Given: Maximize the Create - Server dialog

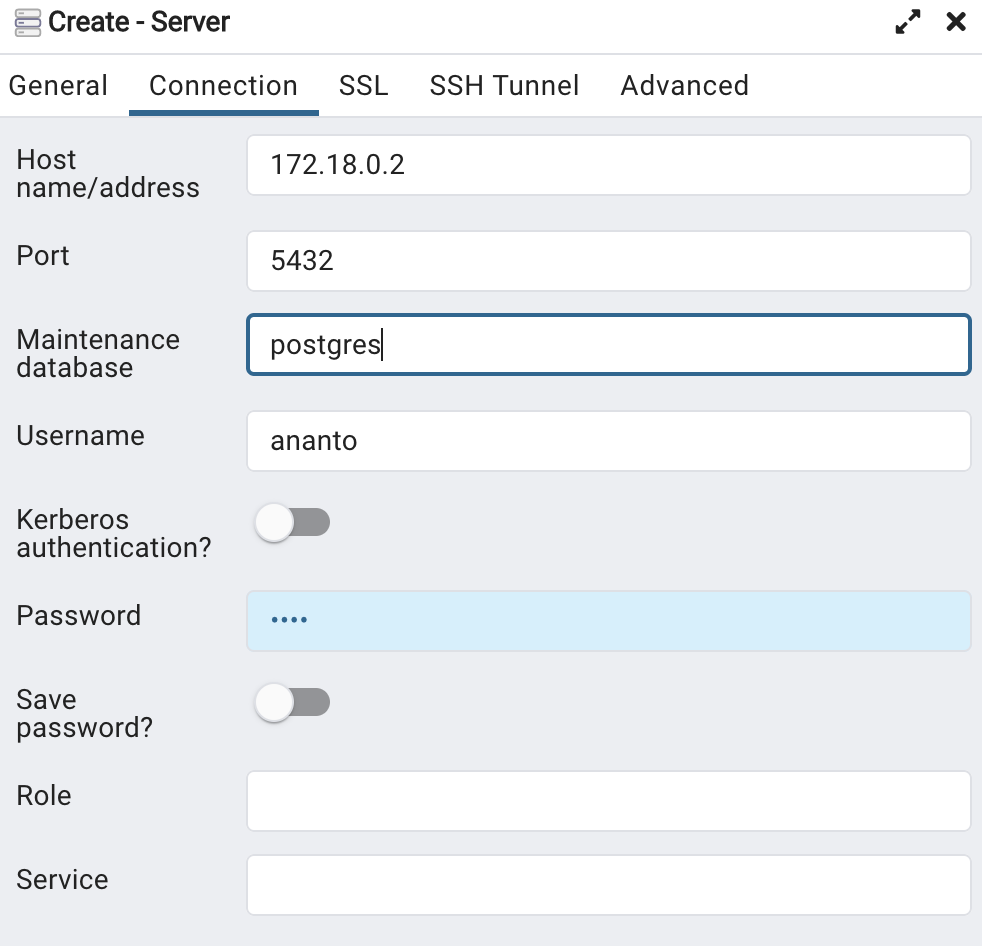Looking at the screenshot, I should (907, 22).
